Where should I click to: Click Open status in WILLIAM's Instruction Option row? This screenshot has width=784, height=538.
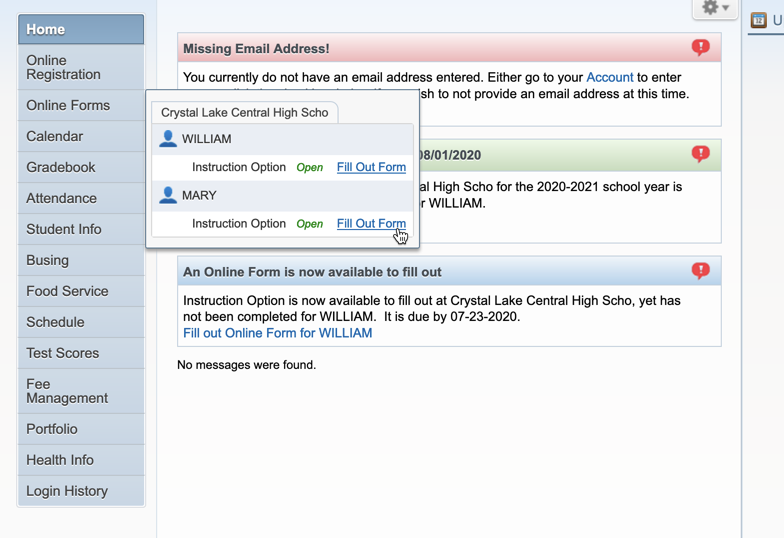point(310,168)
